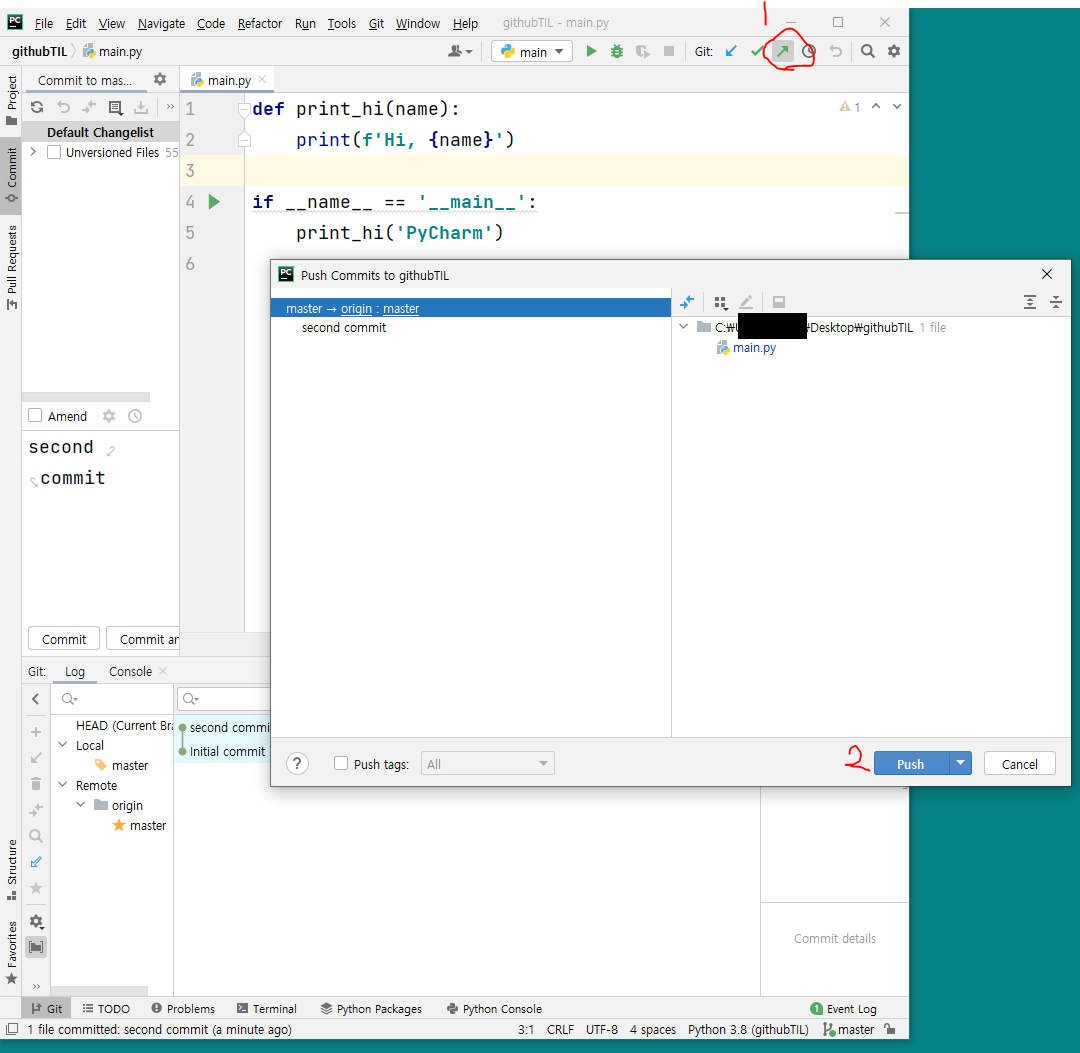Close the main.py editor tab
This screenshot has height=1053, width=1080.
coord(262,80)
